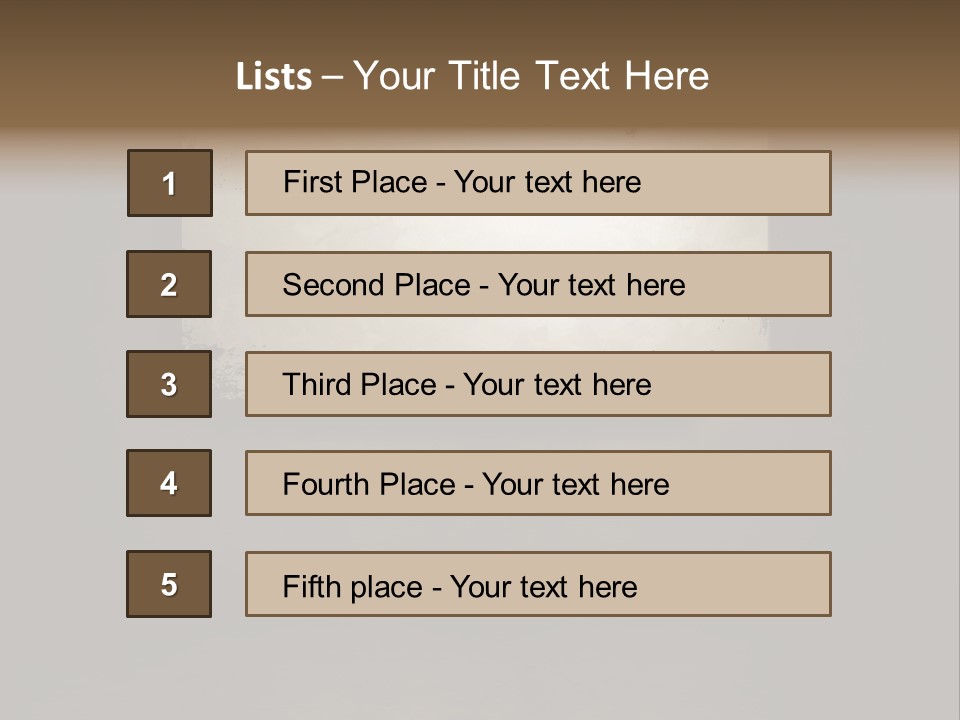Click the bold word Lists in title
Screen dimensions: 960x720
pyautogui.click(x=274, y=76)
